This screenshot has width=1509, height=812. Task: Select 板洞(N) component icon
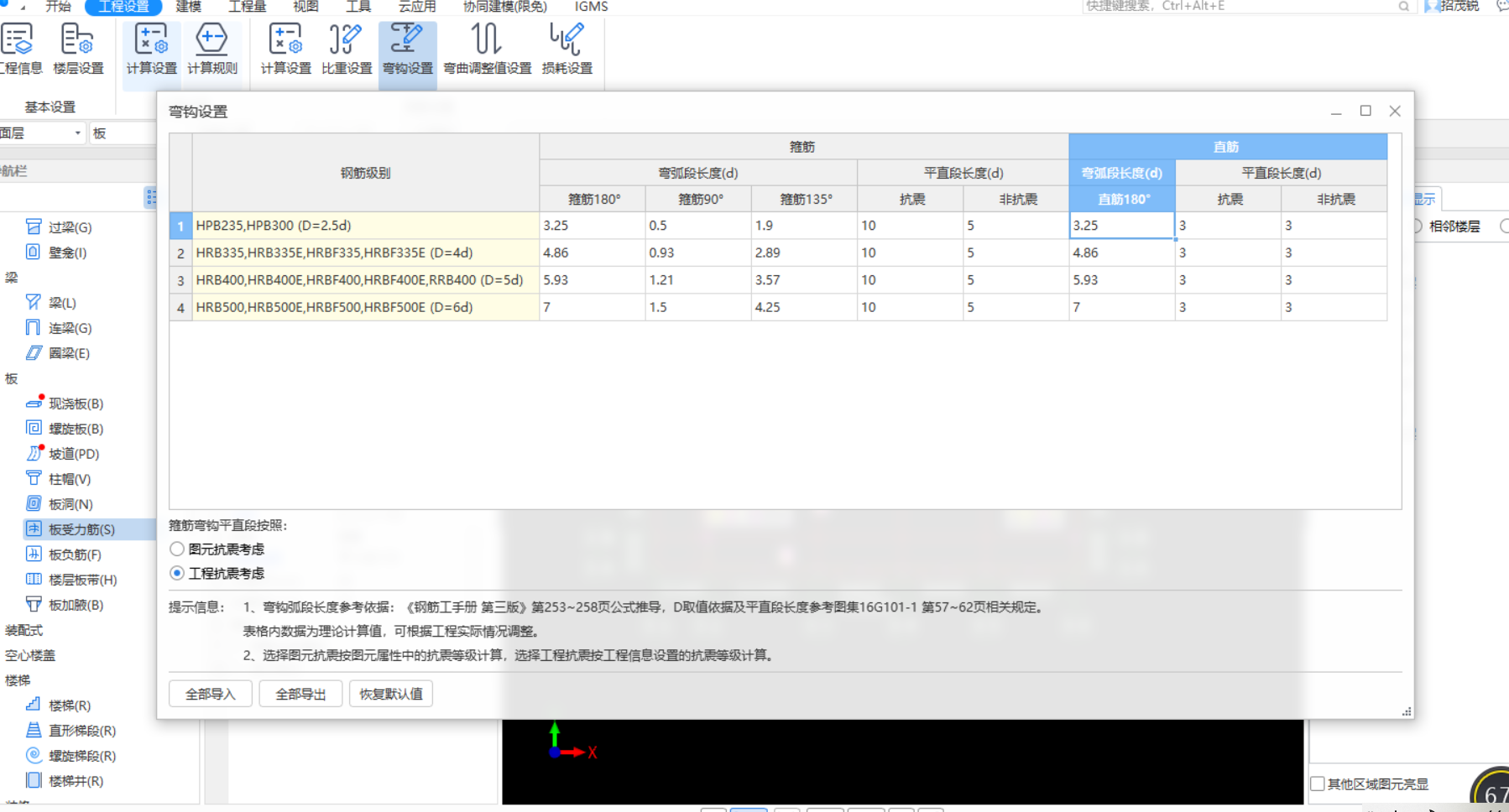point(34,503)
